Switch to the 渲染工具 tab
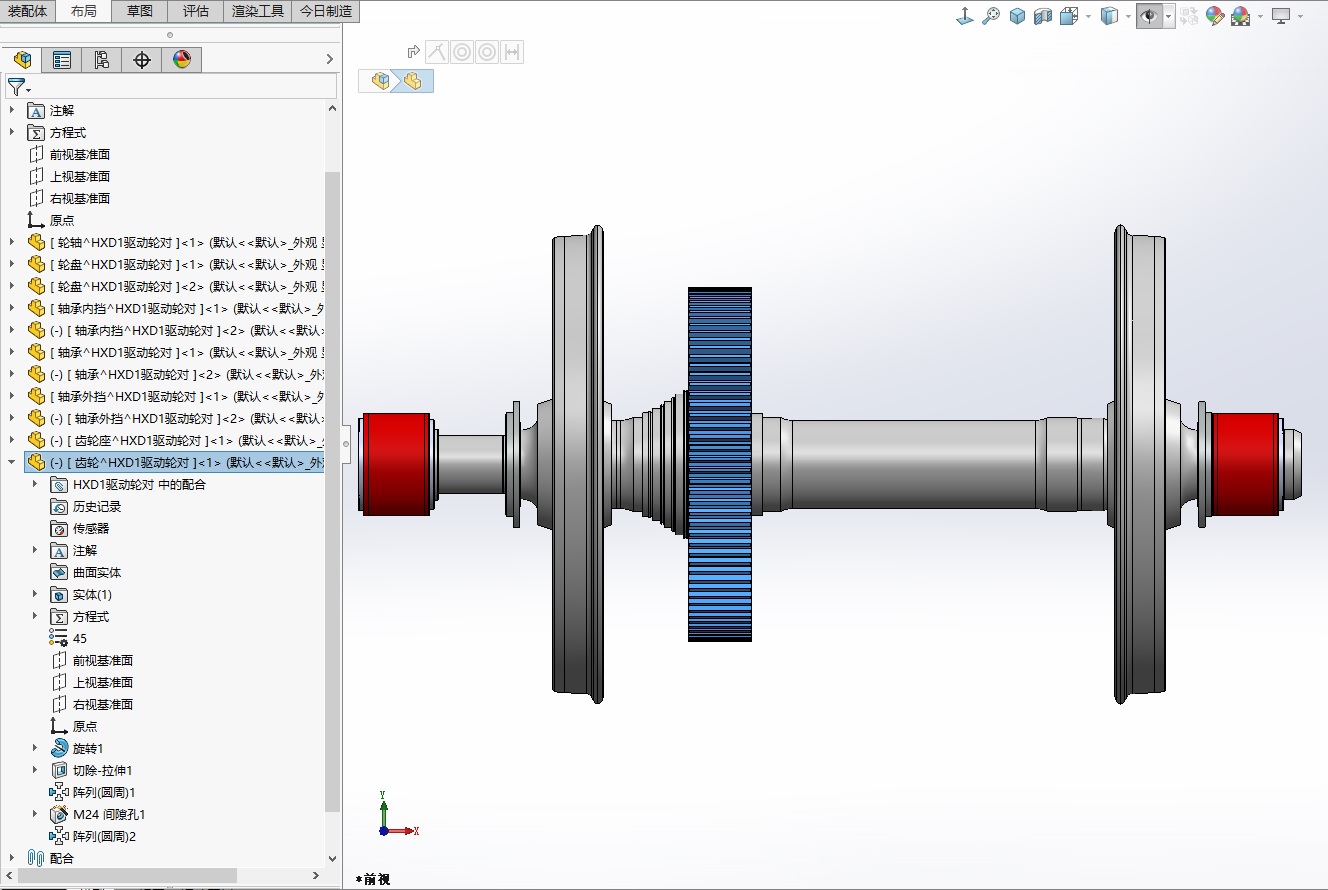The width and height of the screenshot is (1328, 890). [258, 11]
